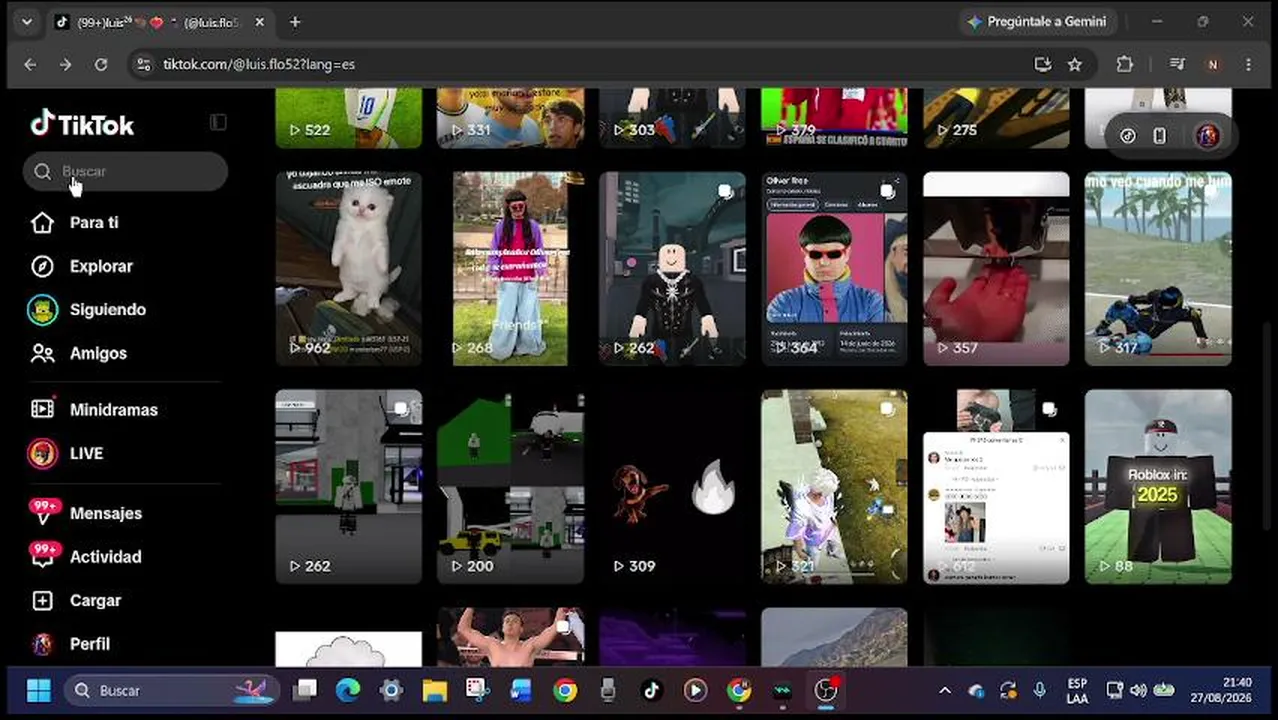Open Chrome three-dot menu

point(1248,64)
